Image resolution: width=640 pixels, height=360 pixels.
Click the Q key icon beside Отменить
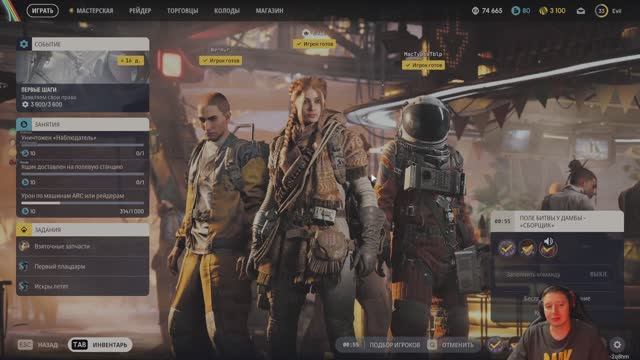pyautogui.click(x=432, y=345)
